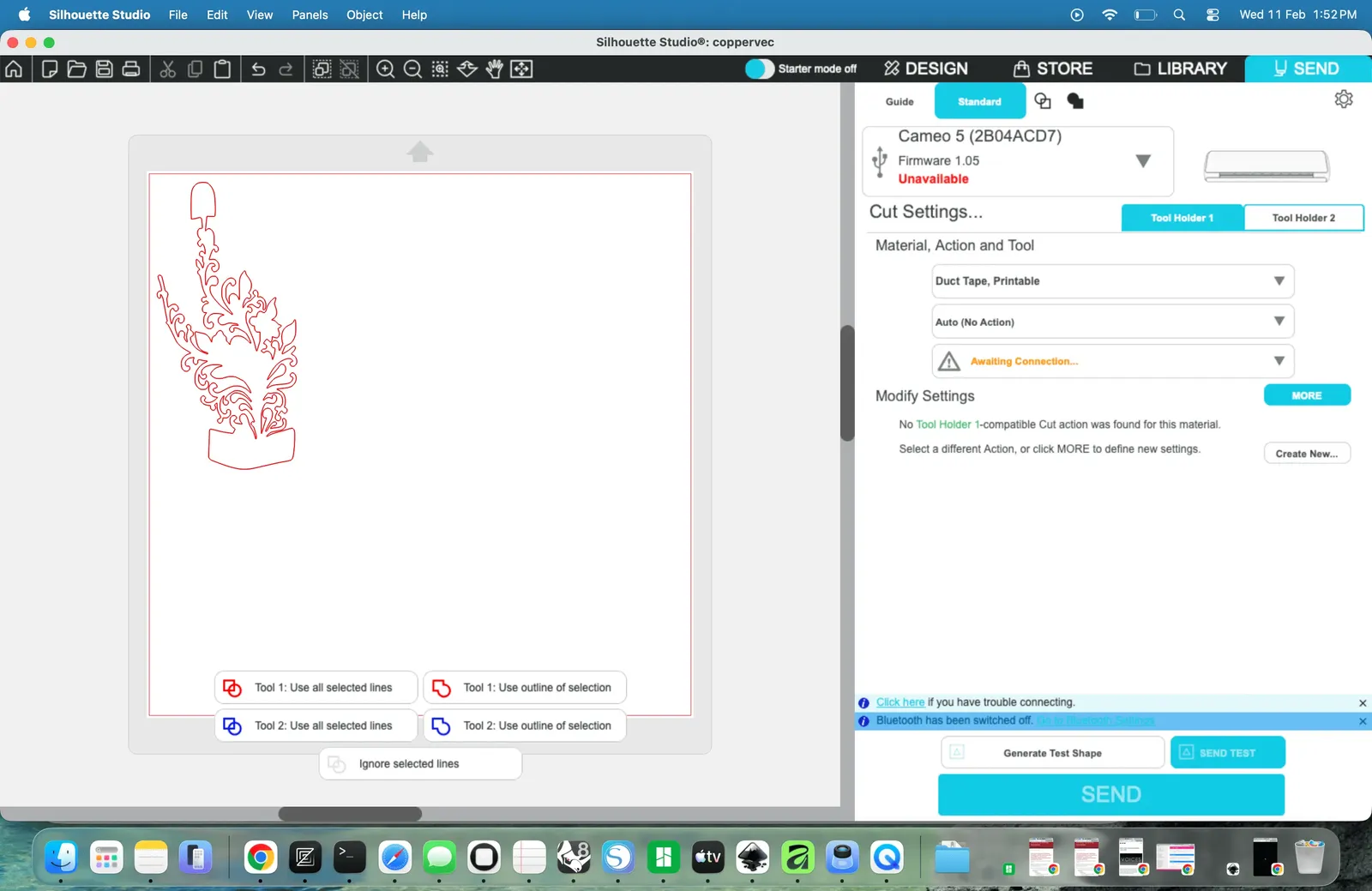Click the Undo arrow icon
Image resolution: width=1372 pixels, height=891 pixels.
(x=258, y=69)
